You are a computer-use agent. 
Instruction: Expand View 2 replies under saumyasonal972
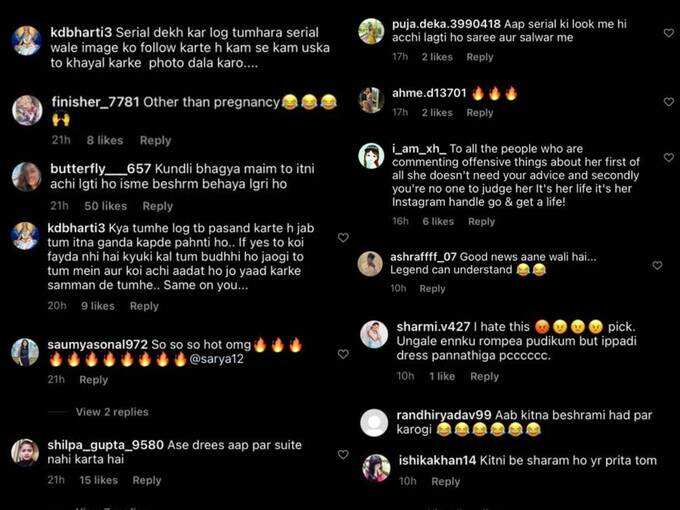(x=112, y=412)
